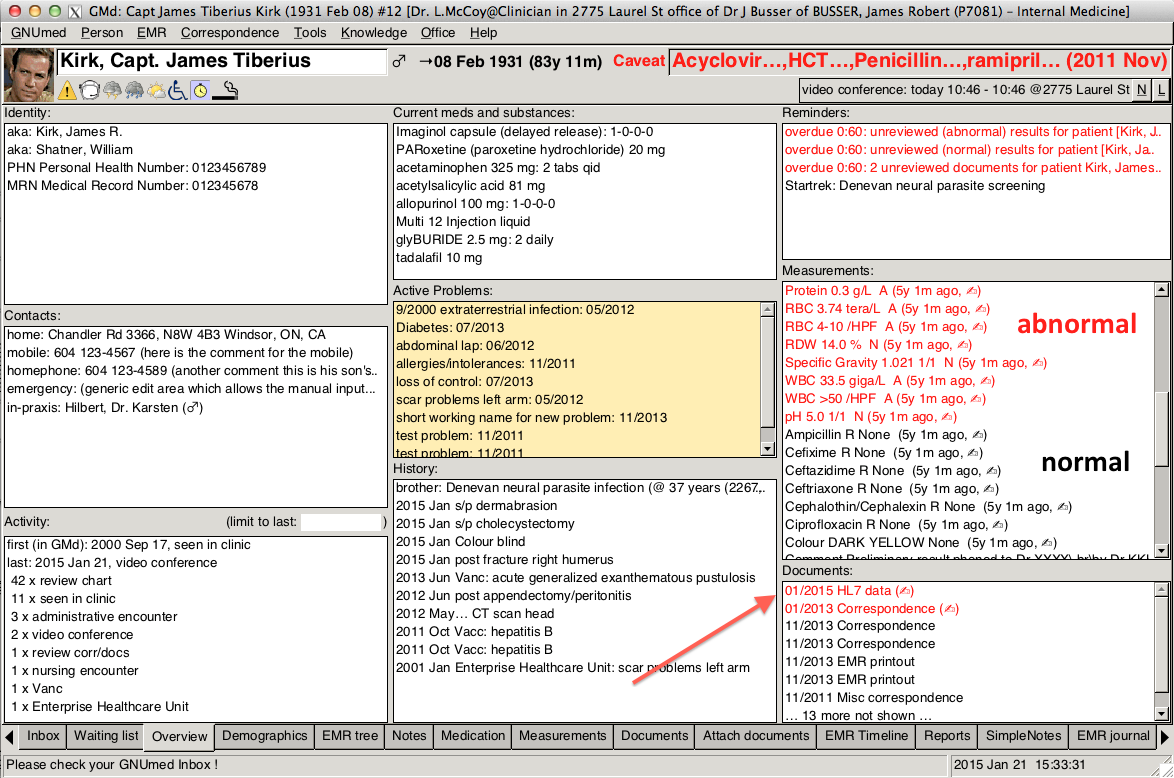
Task: Click the N button beside the encounter field
Action: 1141,90
